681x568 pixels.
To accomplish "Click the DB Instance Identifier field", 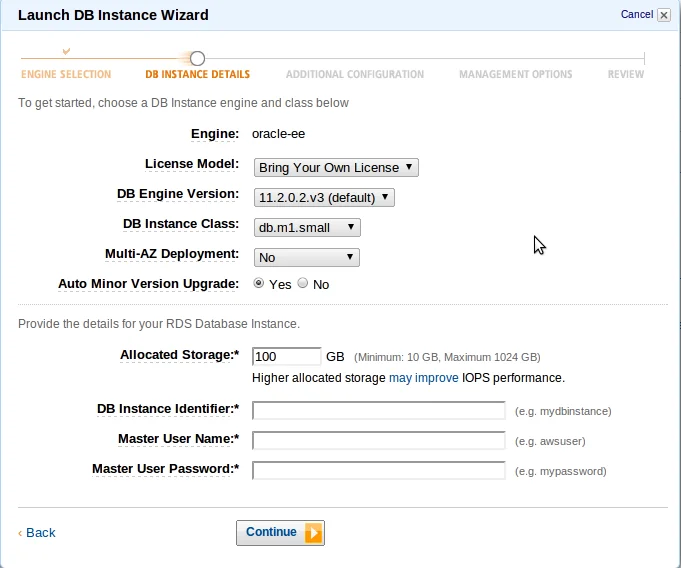I will point(379,410).
